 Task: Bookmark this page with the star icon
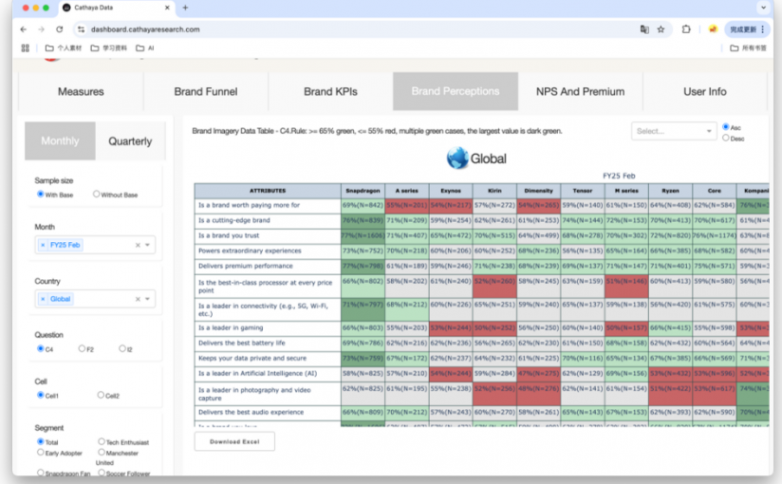click(661, 30)
